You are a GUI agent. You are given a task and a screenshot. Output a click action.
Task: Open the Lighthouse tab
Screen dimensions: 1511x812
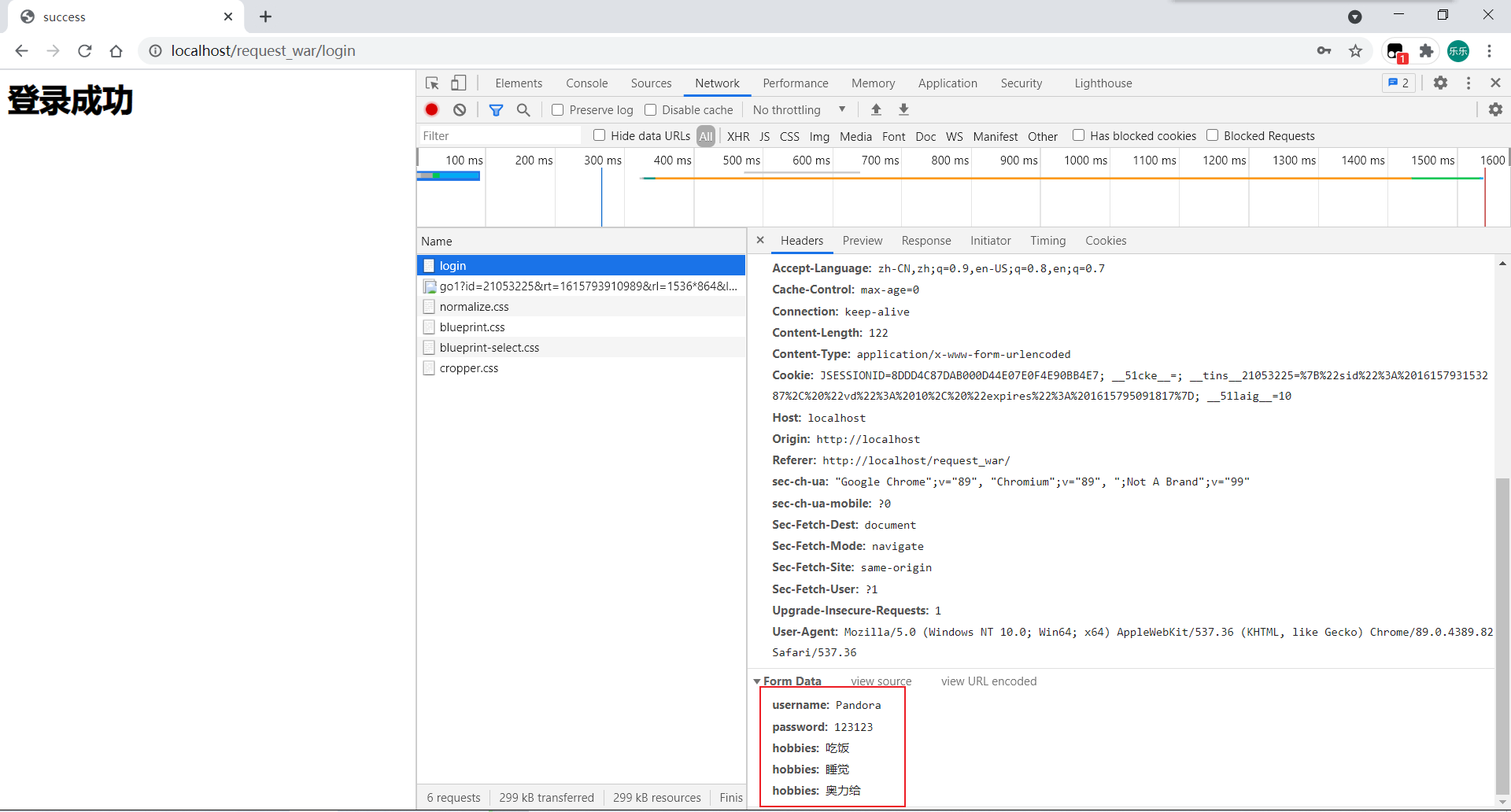pos(1103,83)
